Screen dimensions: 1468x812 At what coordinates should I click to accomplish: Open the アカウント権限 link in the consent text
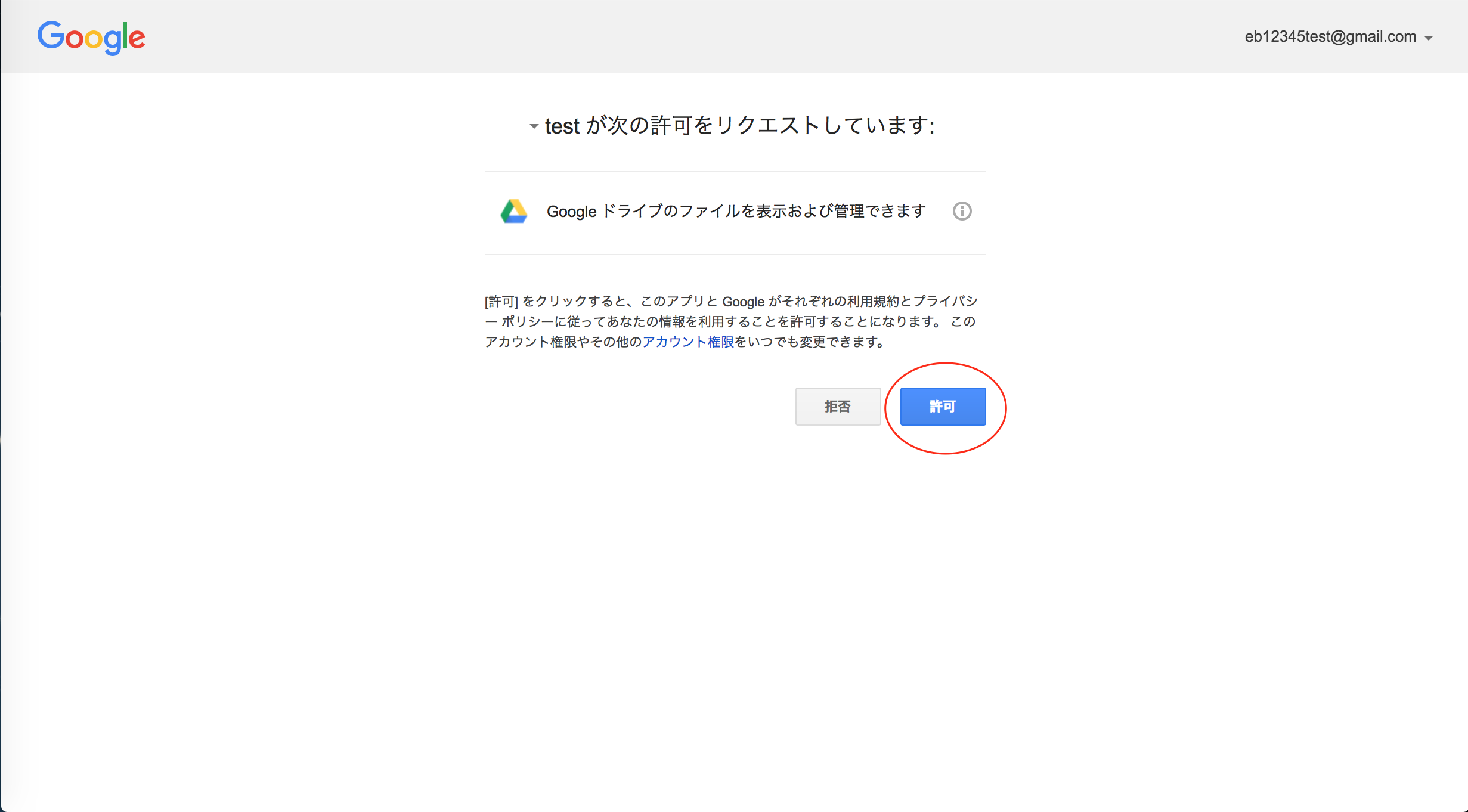687,342
